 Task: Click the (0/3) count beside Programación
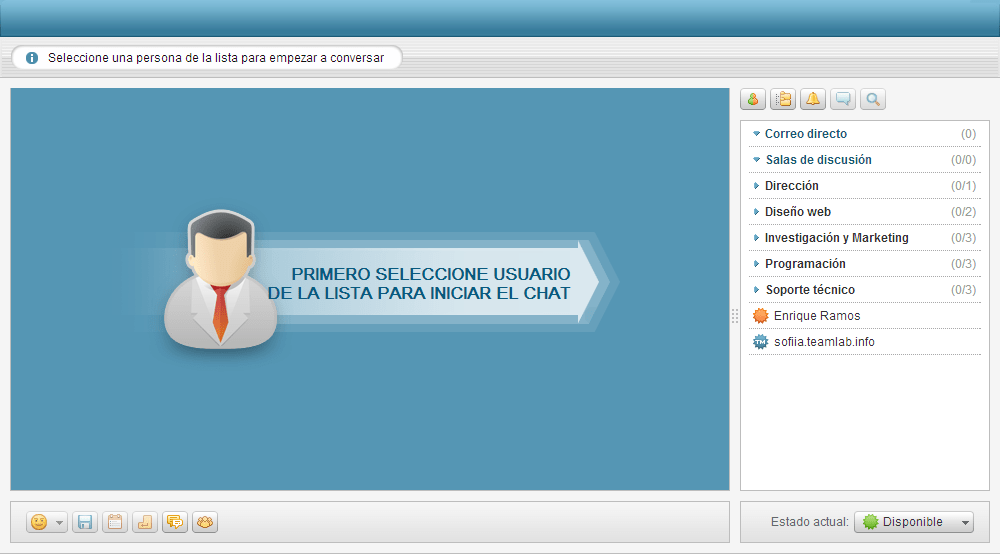pos(963,264)
